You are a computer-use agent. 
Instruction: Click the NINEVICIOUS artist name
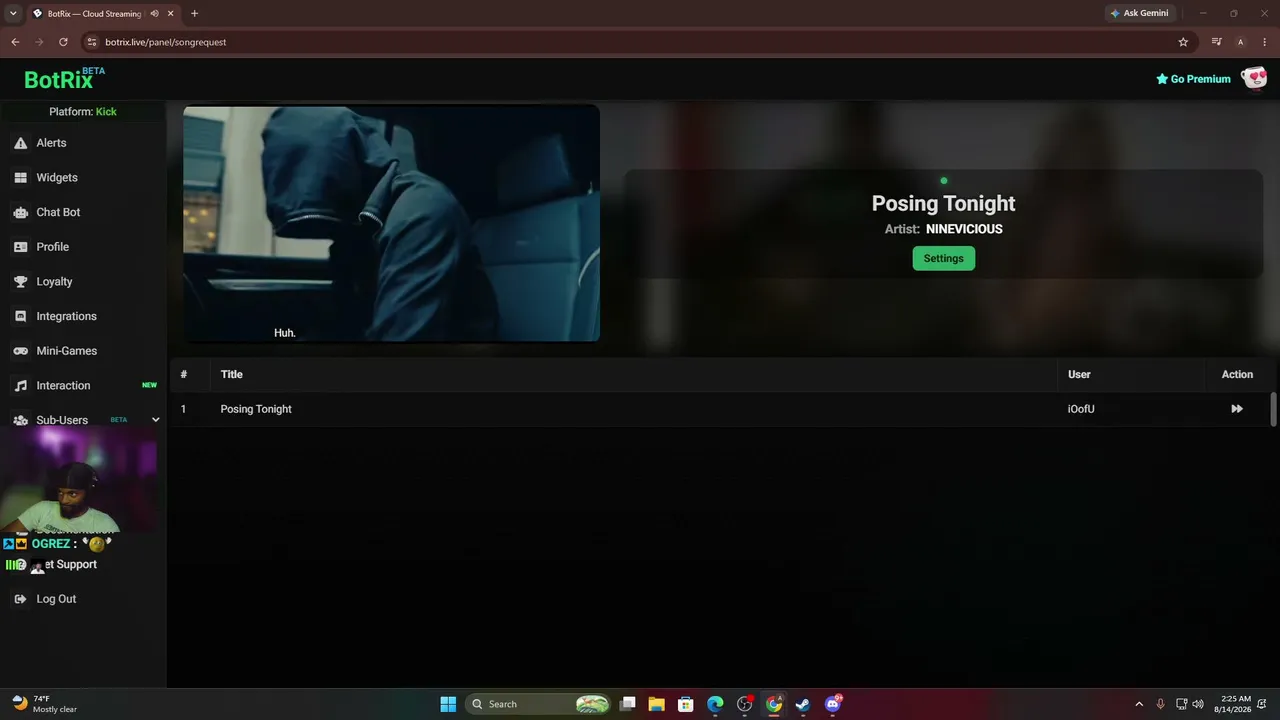(964, 229)
